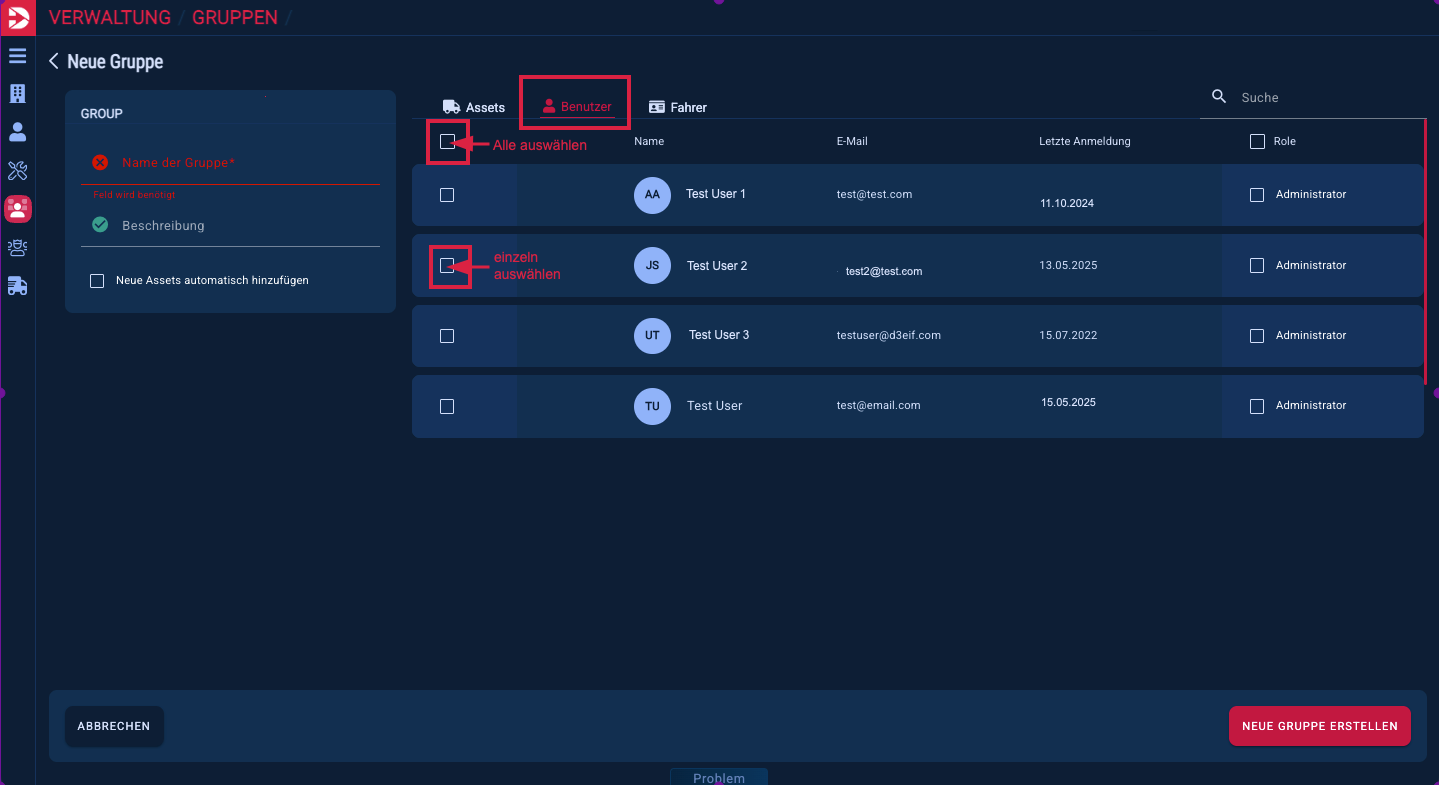Open the hamburger menu in the sidebar

[17, 56]
